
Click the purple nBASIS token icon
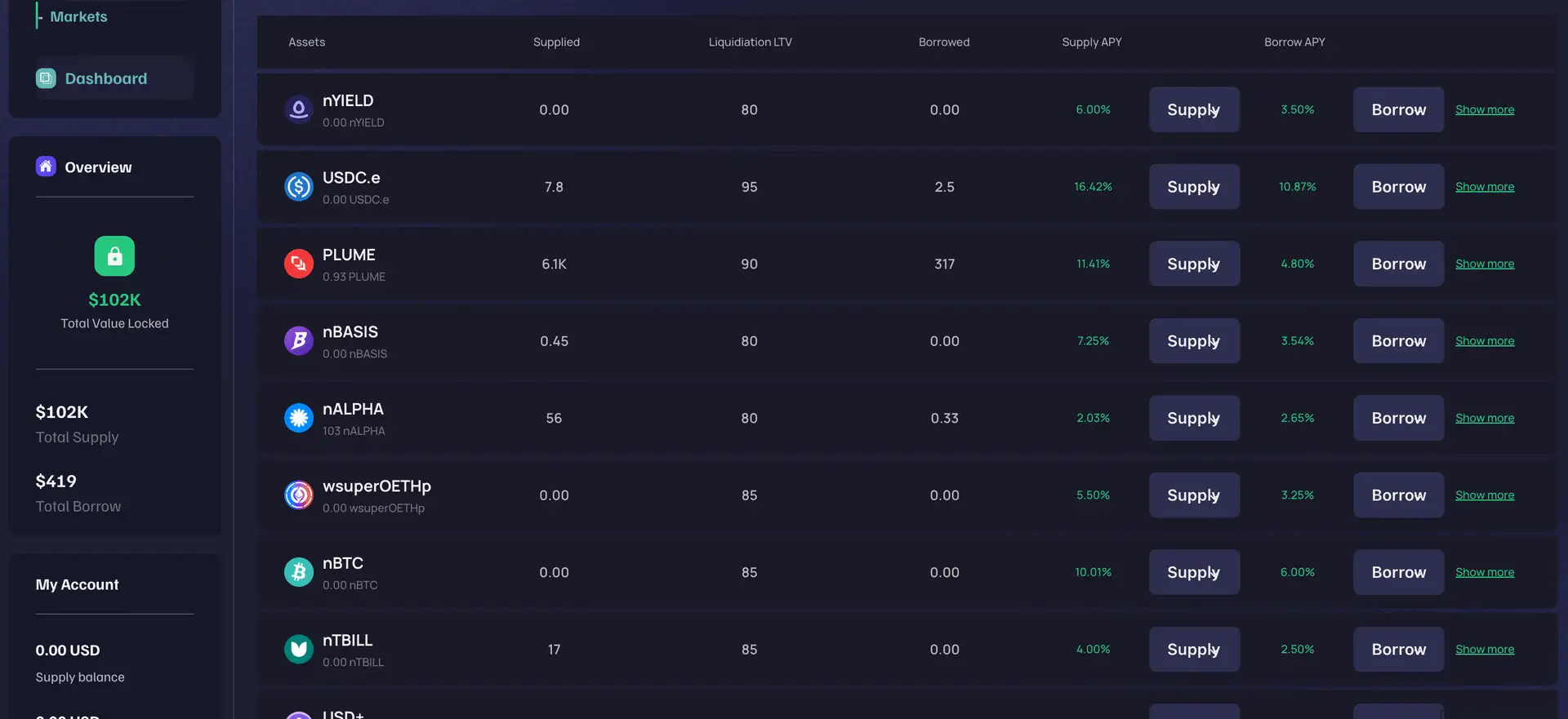(x=299, y=341)
